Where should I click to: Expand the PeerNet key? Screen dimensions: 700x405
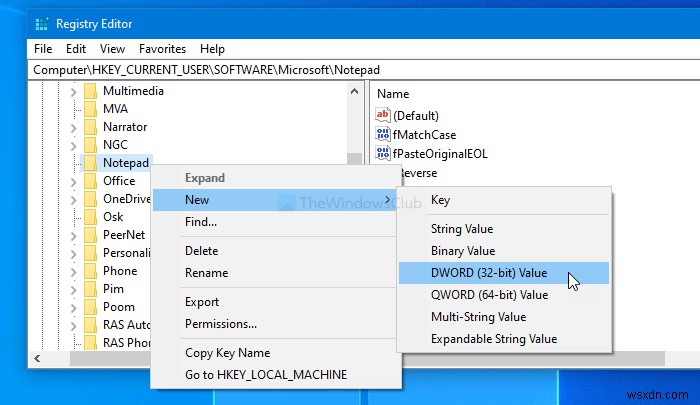coord(74,236)
